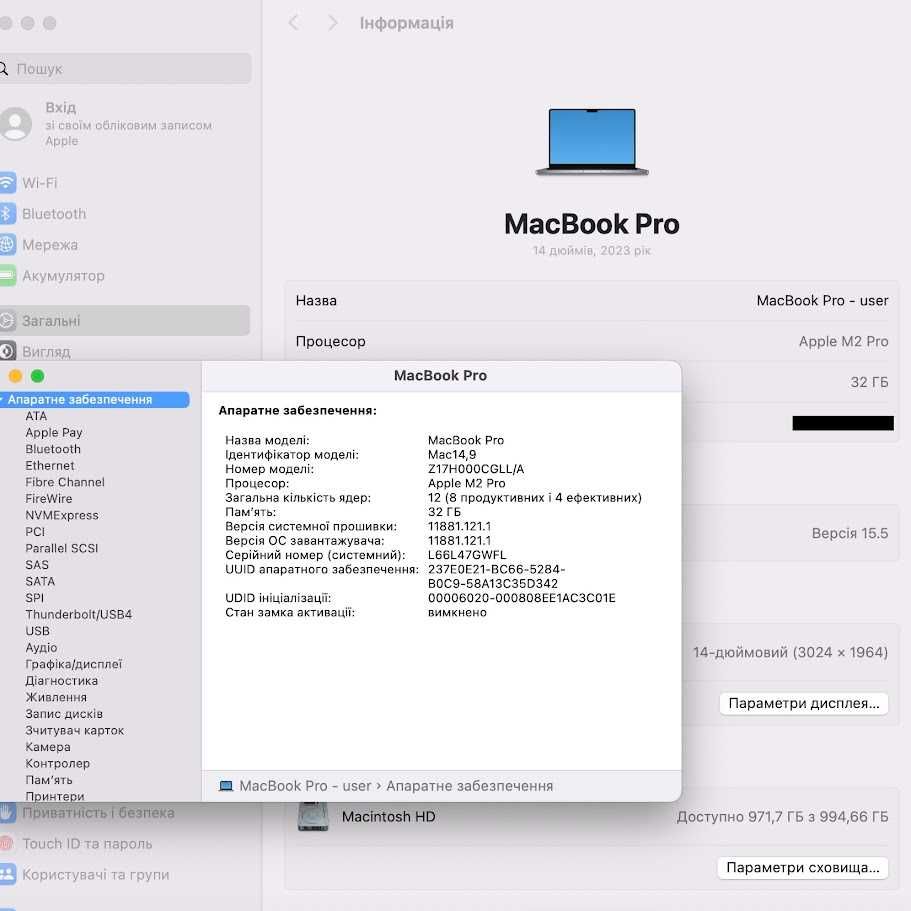Open Користувачі та групи icon
This screenshot has height=911, width=911.
pos(7,874)
